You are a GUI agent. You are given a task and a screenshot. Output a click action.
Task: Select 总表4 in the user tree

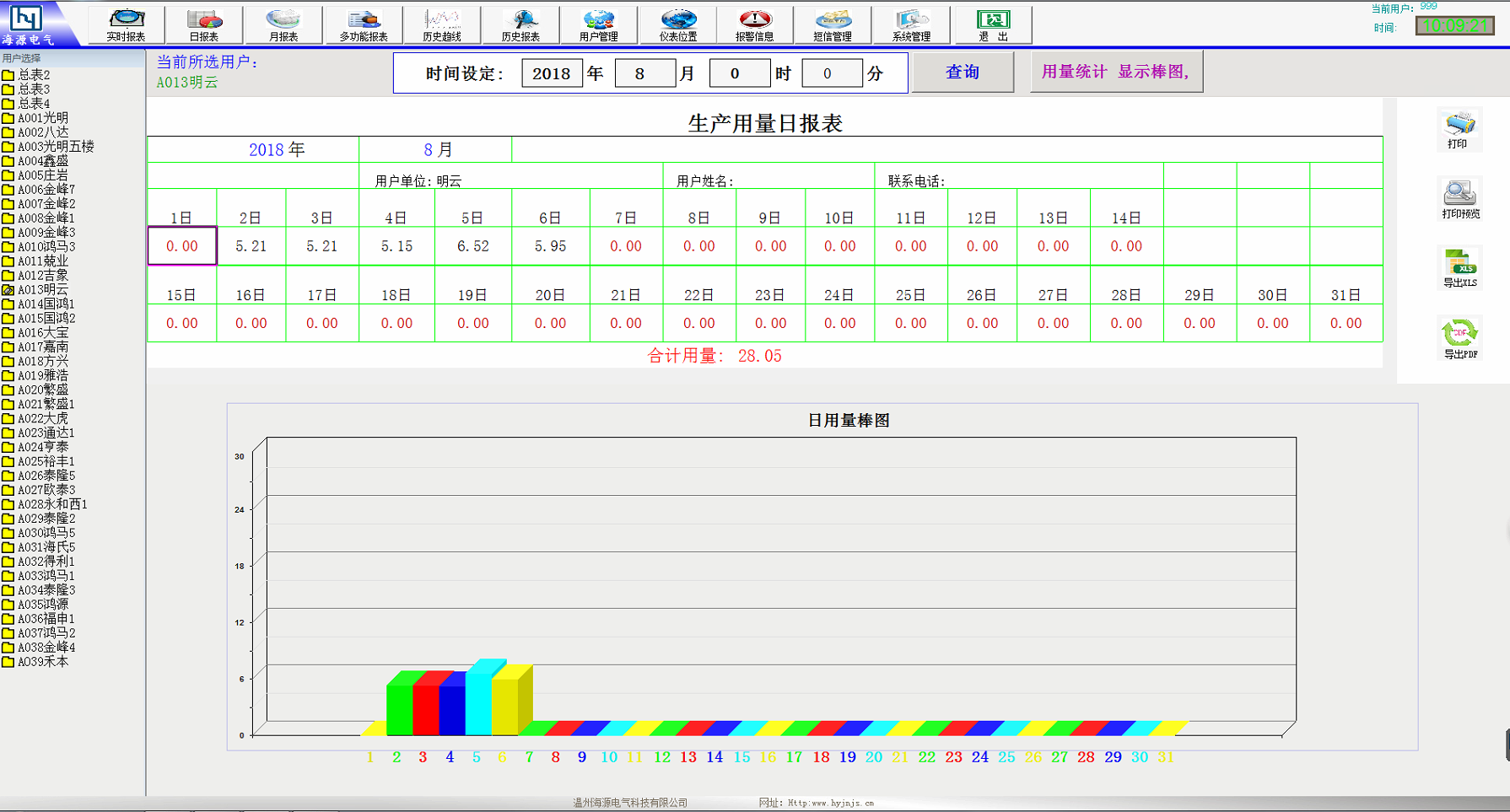pyautogui.click(x=34, y=104)
